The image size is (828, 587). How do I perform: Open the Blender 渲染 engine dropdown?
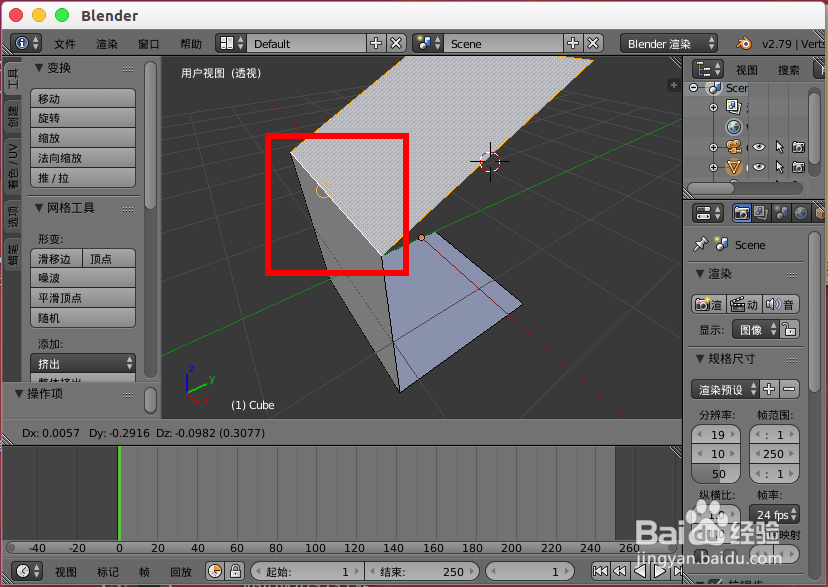click(668, 43)
